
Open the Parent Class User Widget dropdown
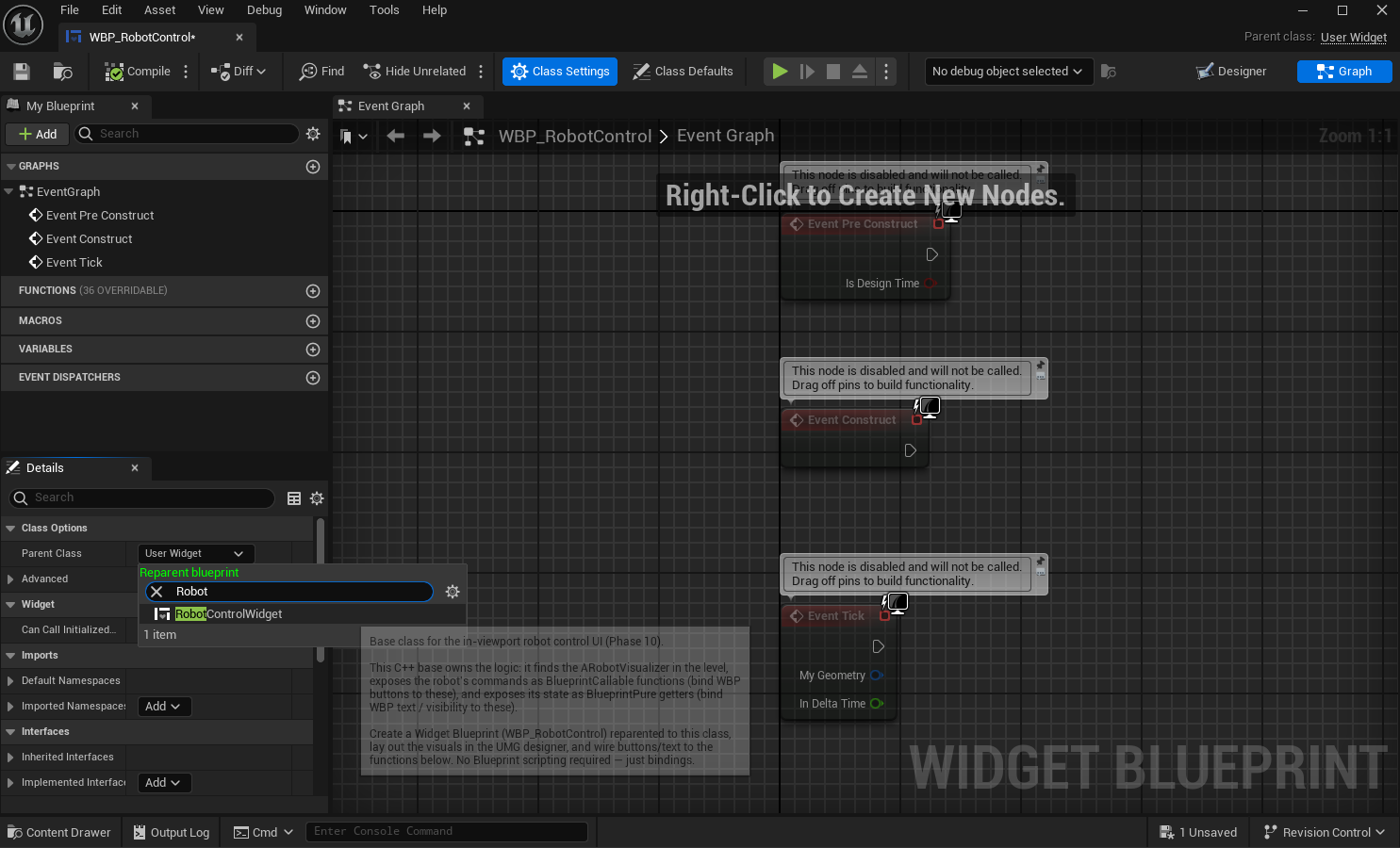[196, 554]
